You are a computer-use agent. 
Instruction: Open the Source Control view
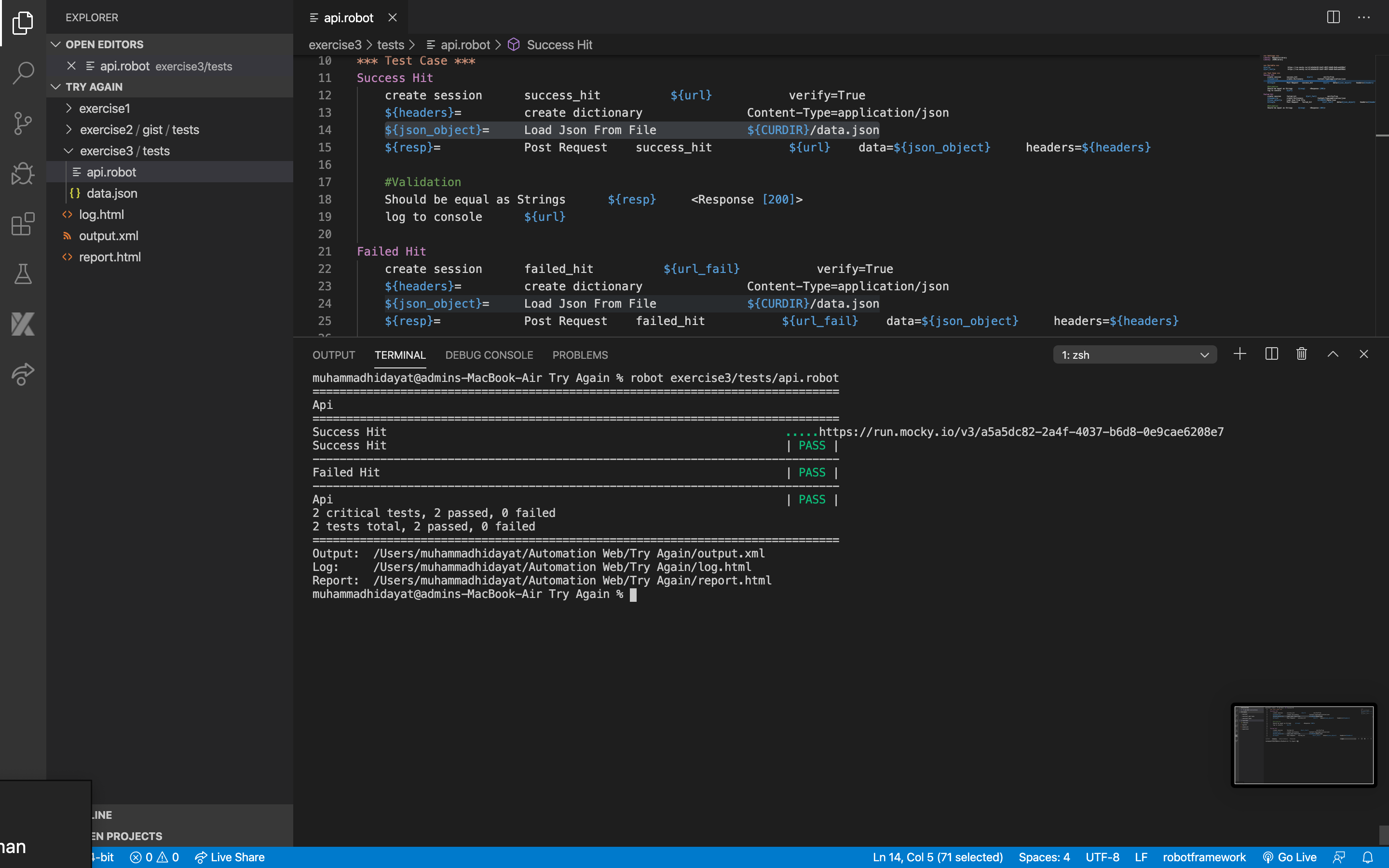click(23, 123)
